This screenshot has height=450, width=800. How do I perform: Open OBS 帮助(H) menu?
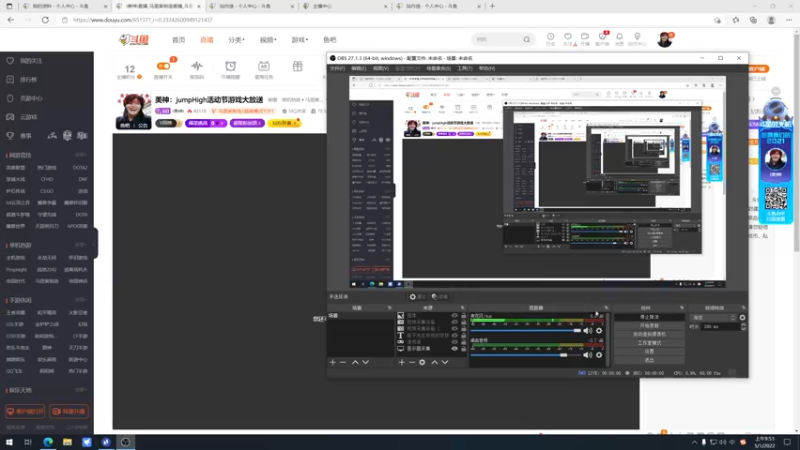pyautogui.click(x=487, y=68)
